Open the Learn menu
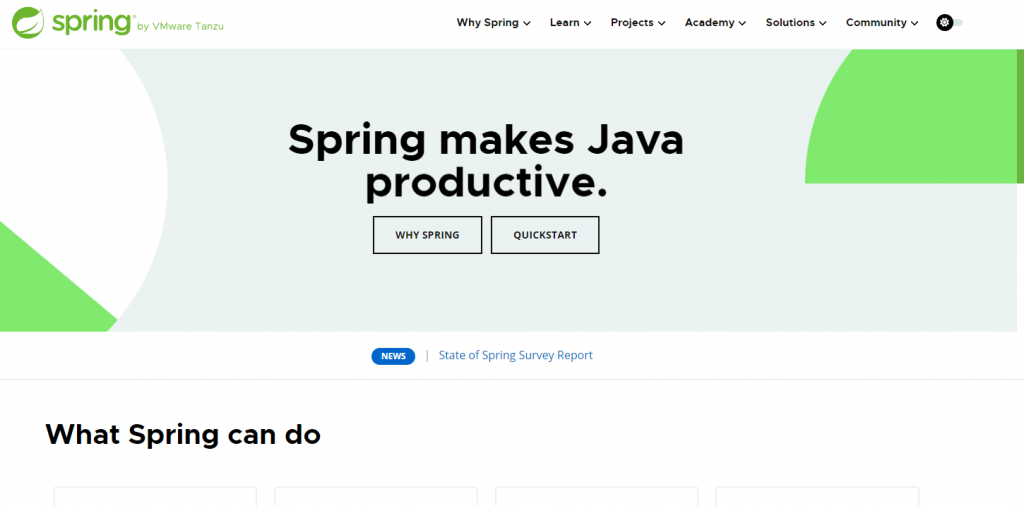Viewport: 1024px width, 506px height. tap(570, 23)
